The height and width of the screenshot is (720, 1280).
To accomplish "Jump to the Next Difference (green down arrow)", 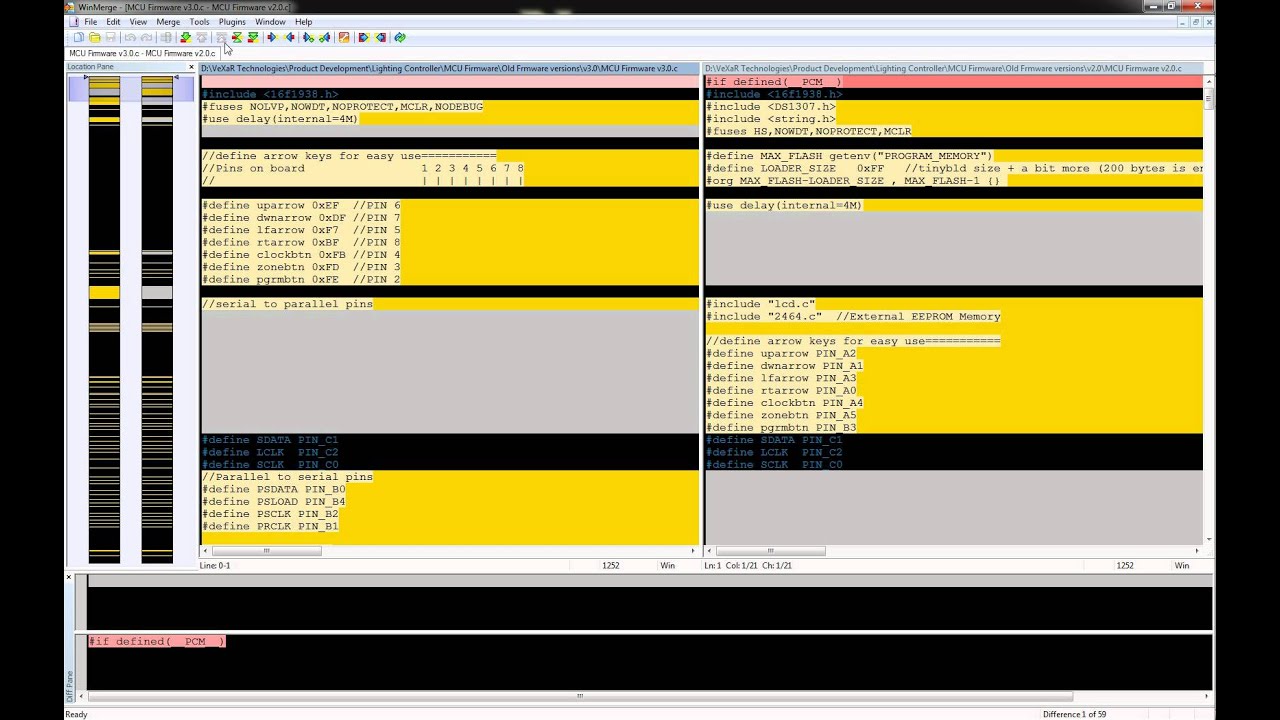I will coord(186,37).
